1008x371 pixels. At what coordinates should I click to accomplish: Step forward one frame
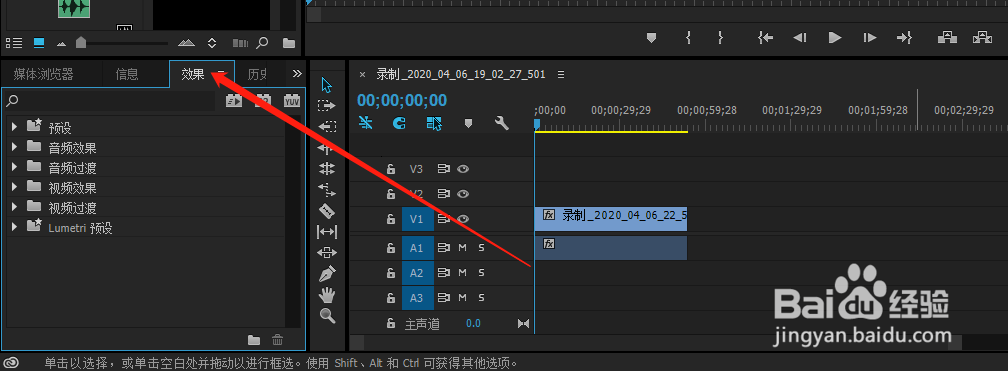click(869, 38)
